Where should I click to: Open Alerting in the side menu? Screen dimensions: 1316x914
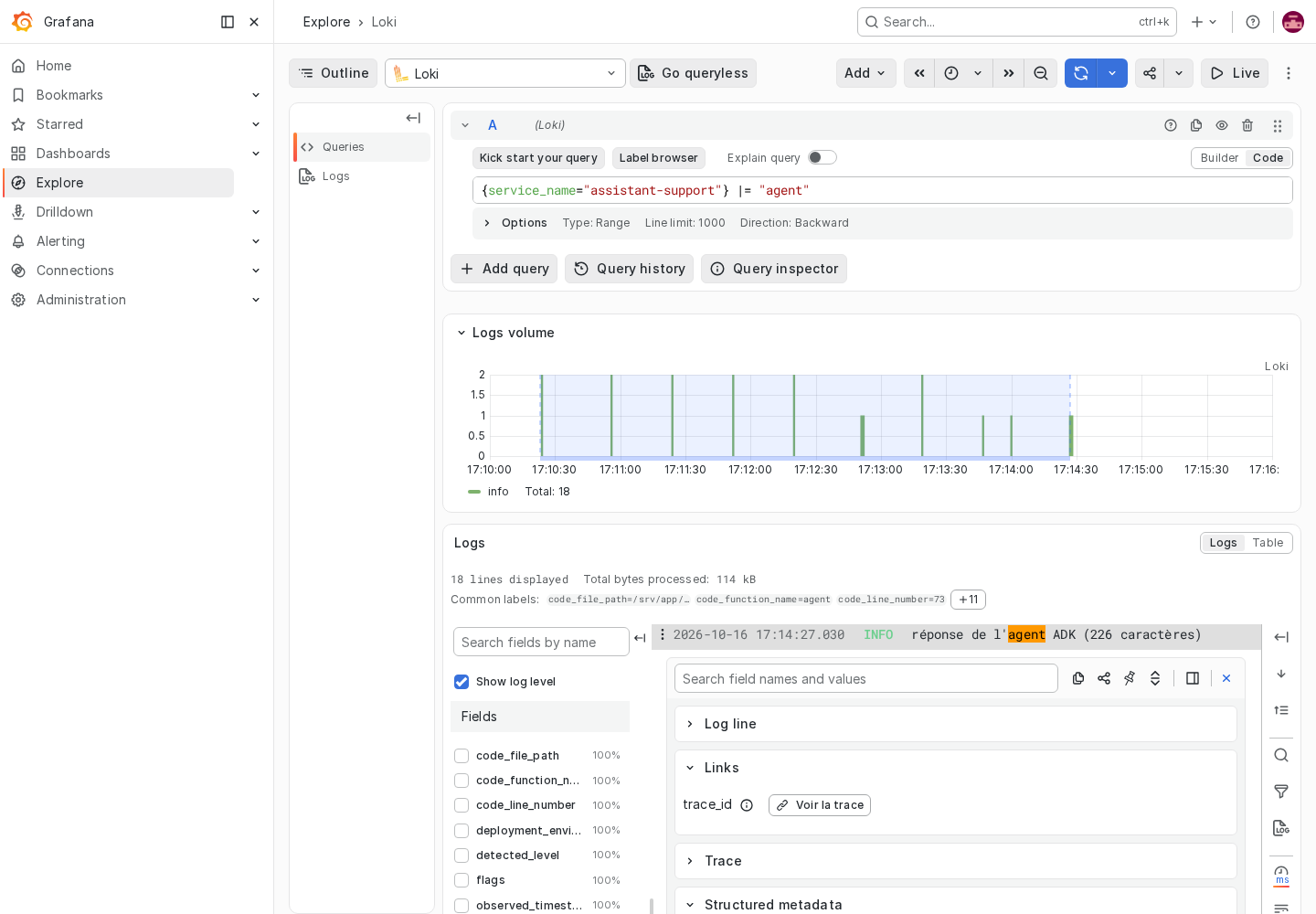point(60,241)
